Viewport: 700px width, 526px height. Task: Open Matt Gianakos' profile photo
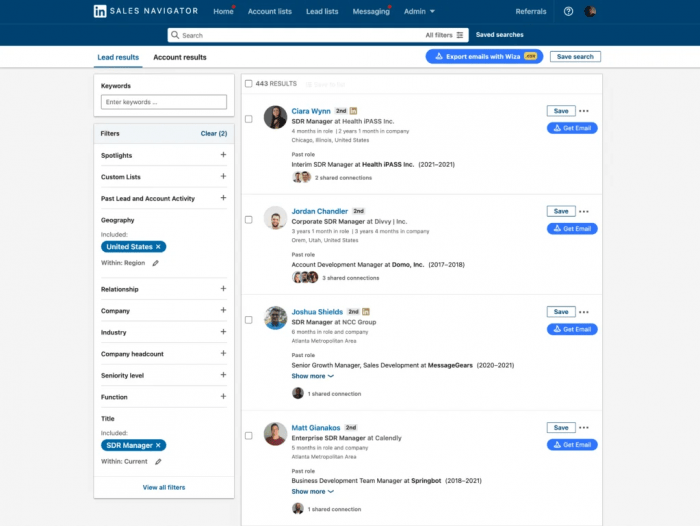click(x=275, y=434)
